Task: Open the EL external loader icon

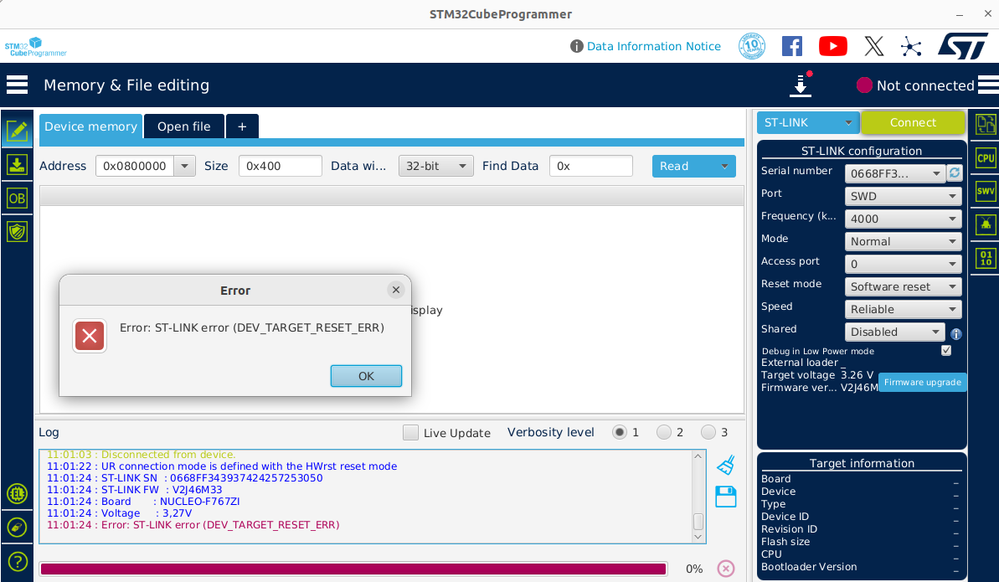Action: 17,493
